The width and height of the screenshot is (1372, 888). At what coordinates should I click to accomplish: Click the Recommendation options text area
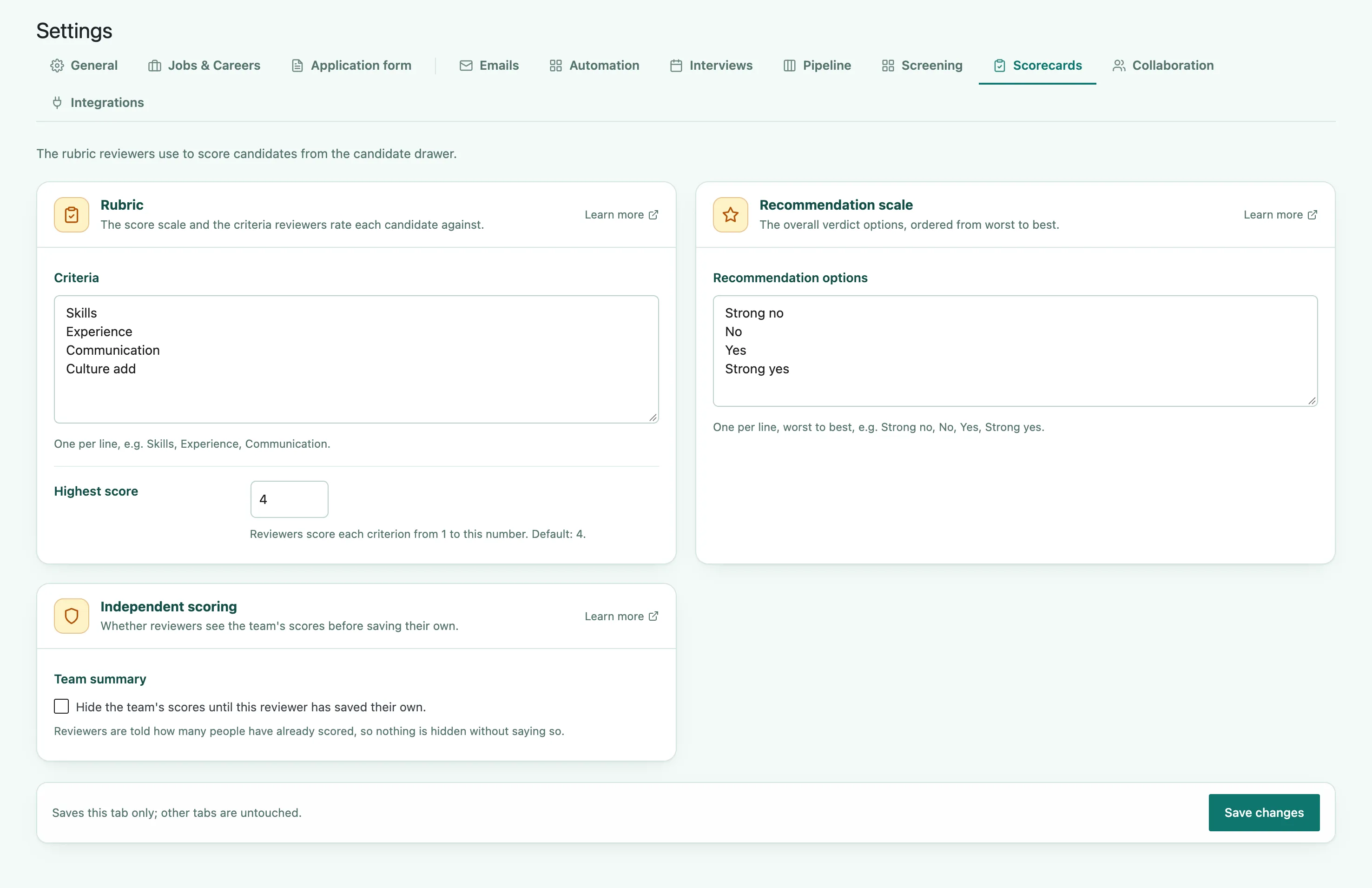pyautogui.click(x=1015, y=351)
